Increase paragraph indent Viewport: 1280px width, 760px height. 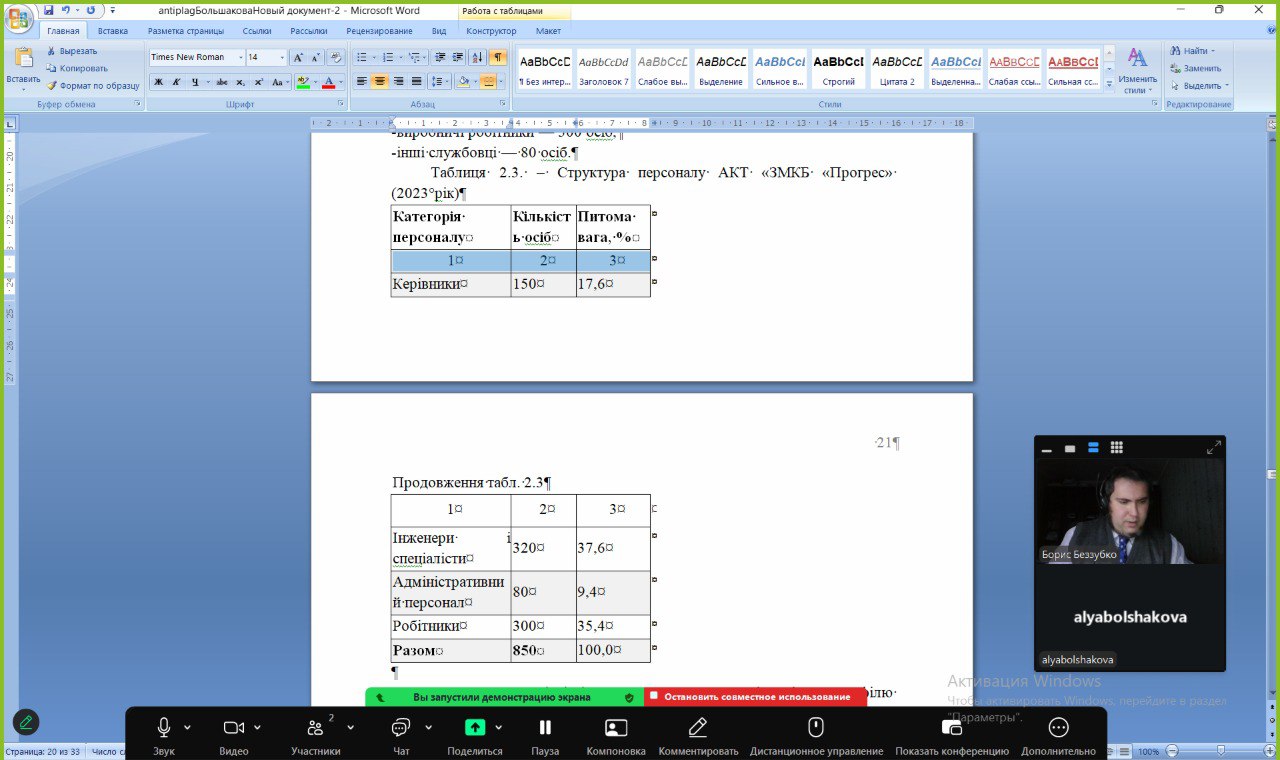click(457, 57)
